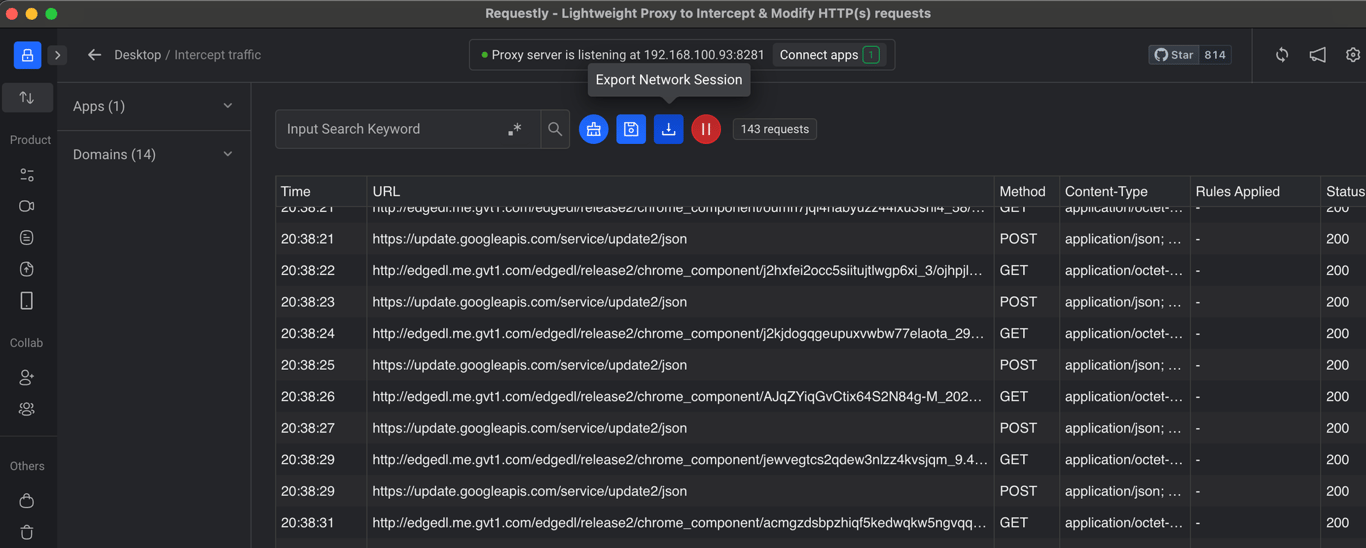Click the GitHub Star button
Screen dimensions: 1366x548
(x=1174, y=55)
